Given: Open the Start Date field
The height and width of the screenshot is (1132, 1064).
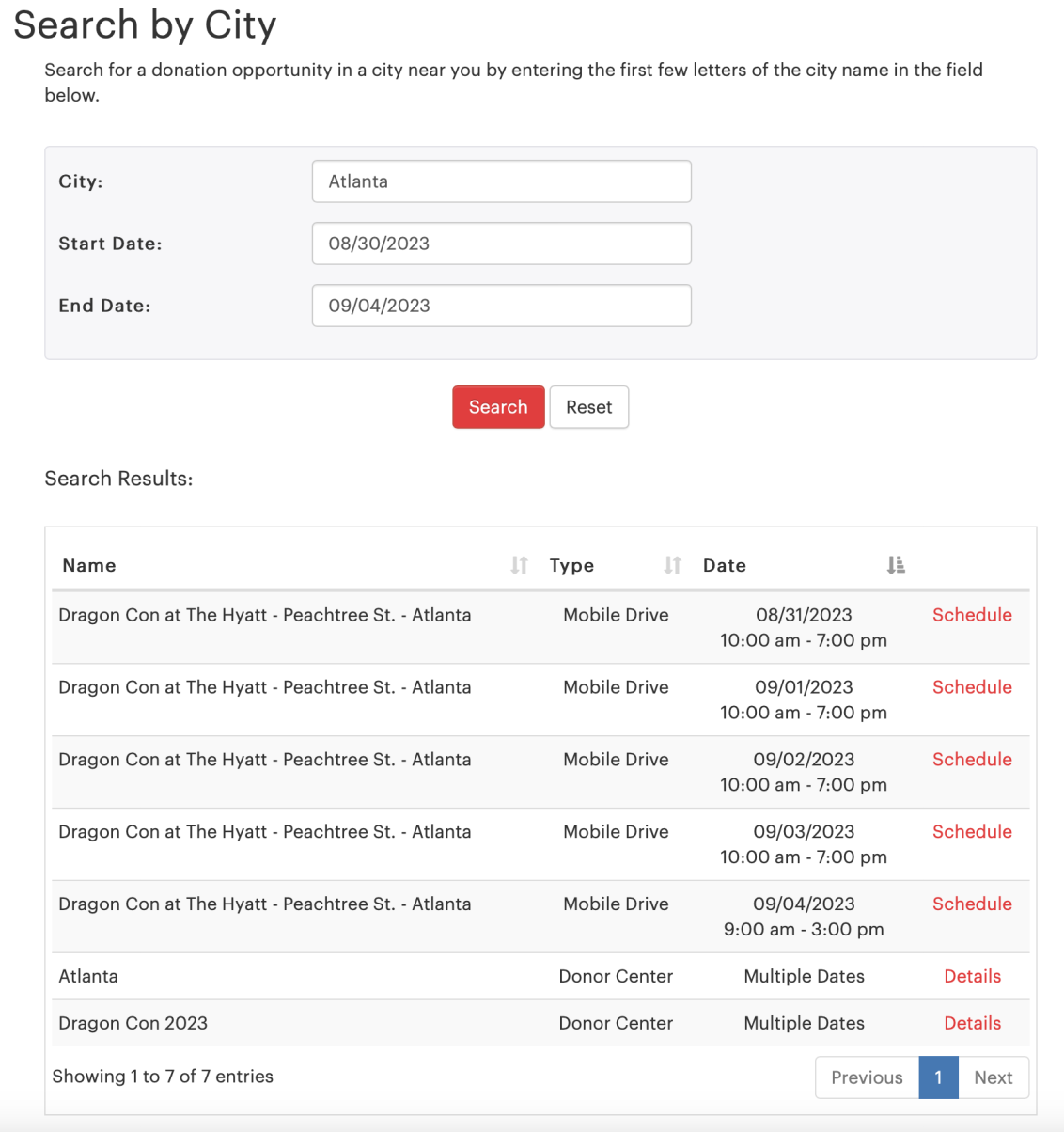Looking at the screenshot, I should click(x=501, y=244).
